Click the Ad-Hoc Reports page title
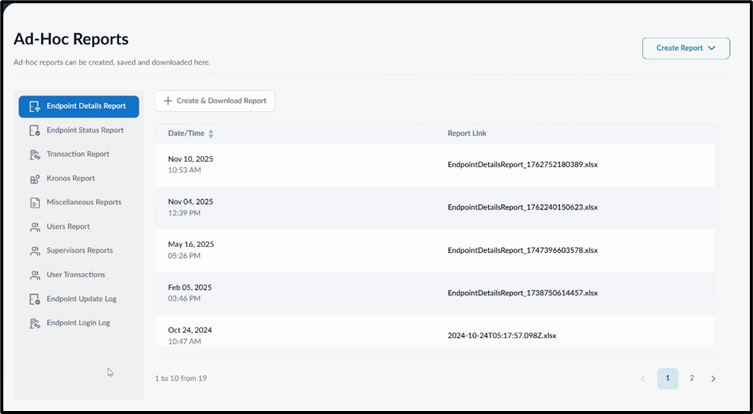Viewport: 753px width, 414px height. (x=71, y=39)
